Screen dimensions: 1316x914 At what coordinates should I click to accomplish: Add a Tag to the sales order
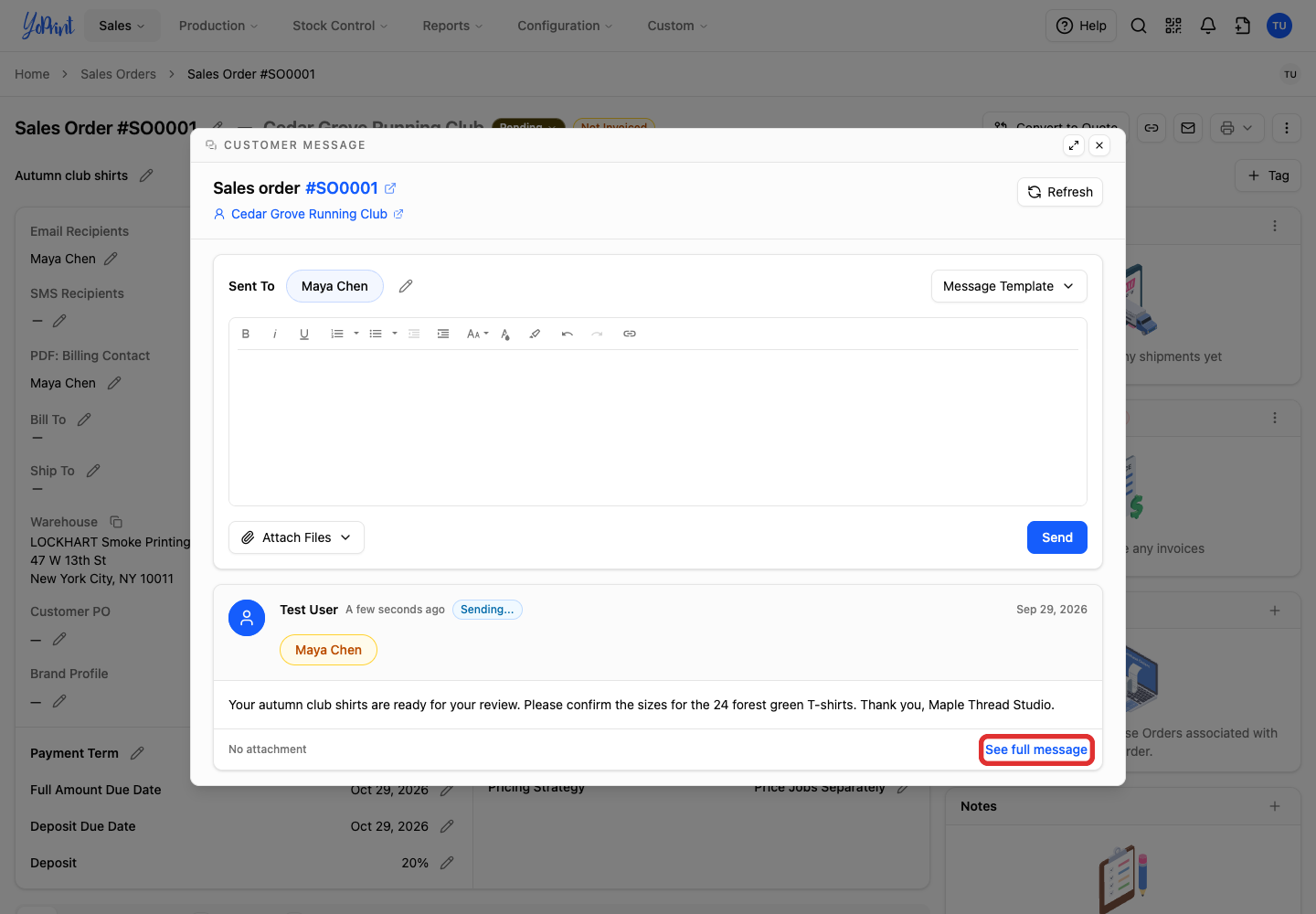(x=1268, y=175)
